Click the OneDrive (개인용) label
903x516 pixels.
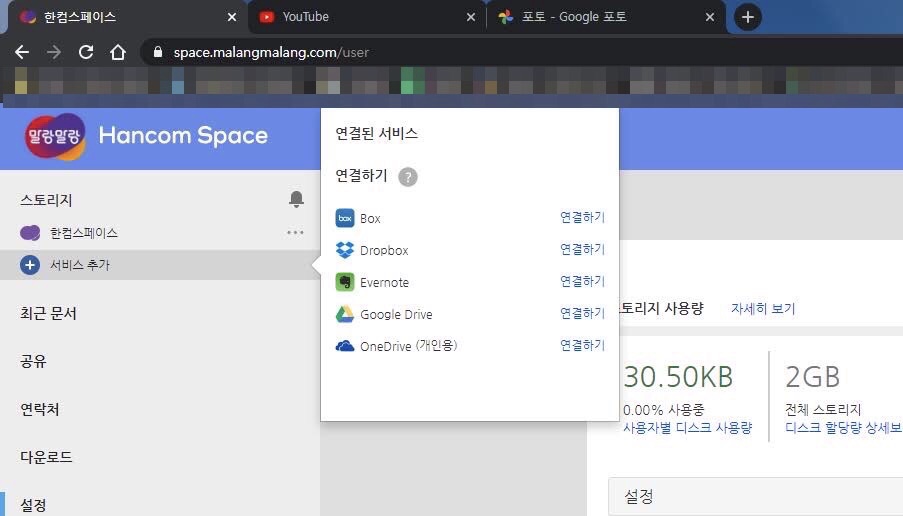coord(408,346)
